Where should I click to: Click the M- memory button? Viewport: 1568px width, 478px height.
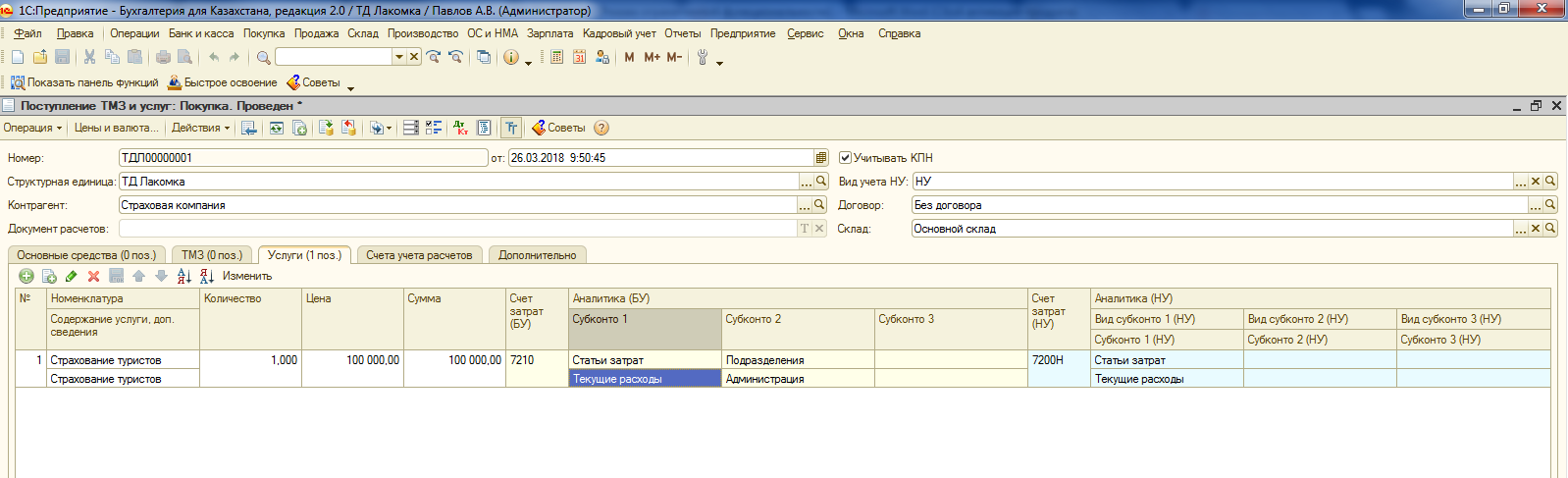coord(674,57)
